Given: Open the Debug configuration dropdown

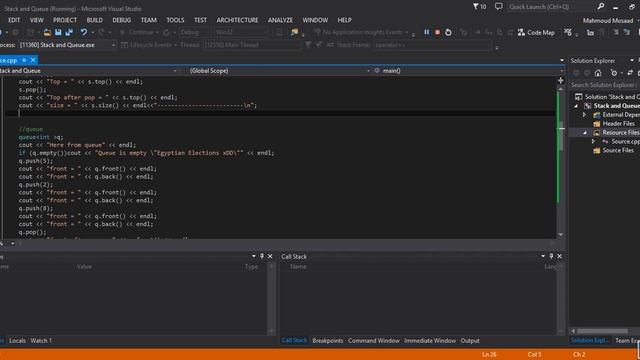Looking at the screenshot, I should tap(195, 32).
